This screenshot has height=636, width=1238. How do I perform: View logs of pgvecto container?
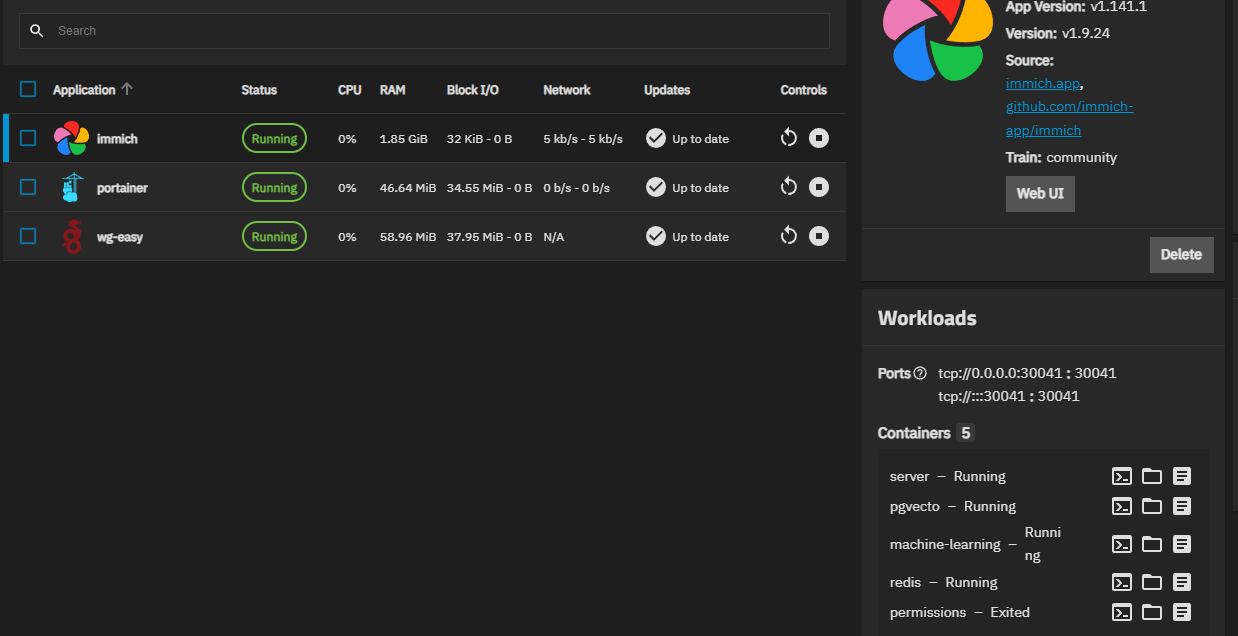pyautogui.click(x=1182, y=506)
